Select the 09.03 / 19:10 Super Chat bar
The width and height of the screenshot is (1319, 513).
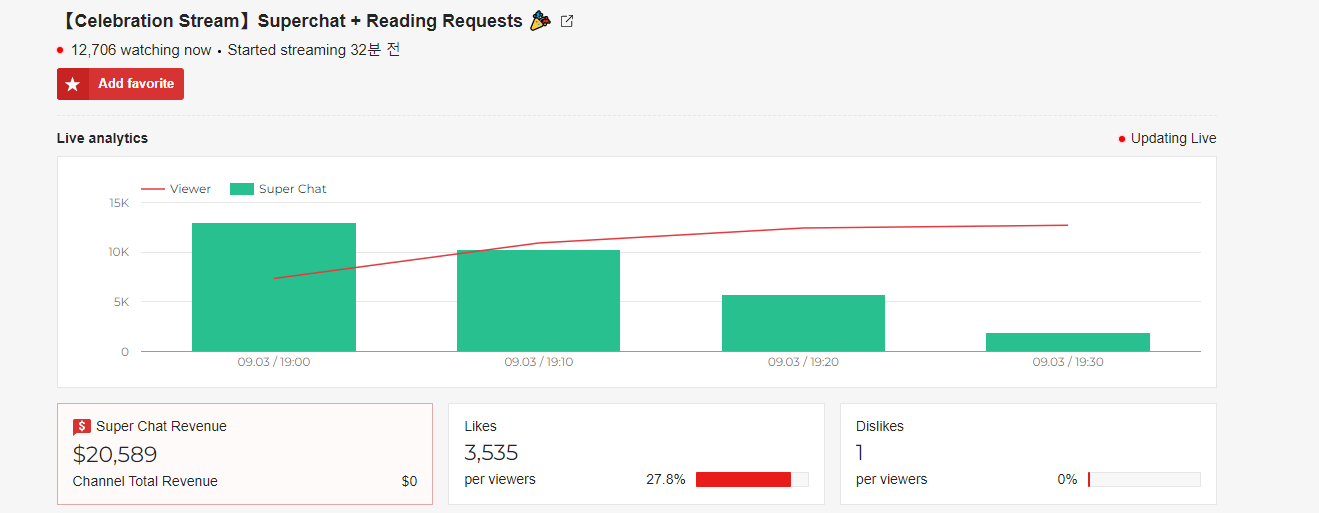pos(538,301)
